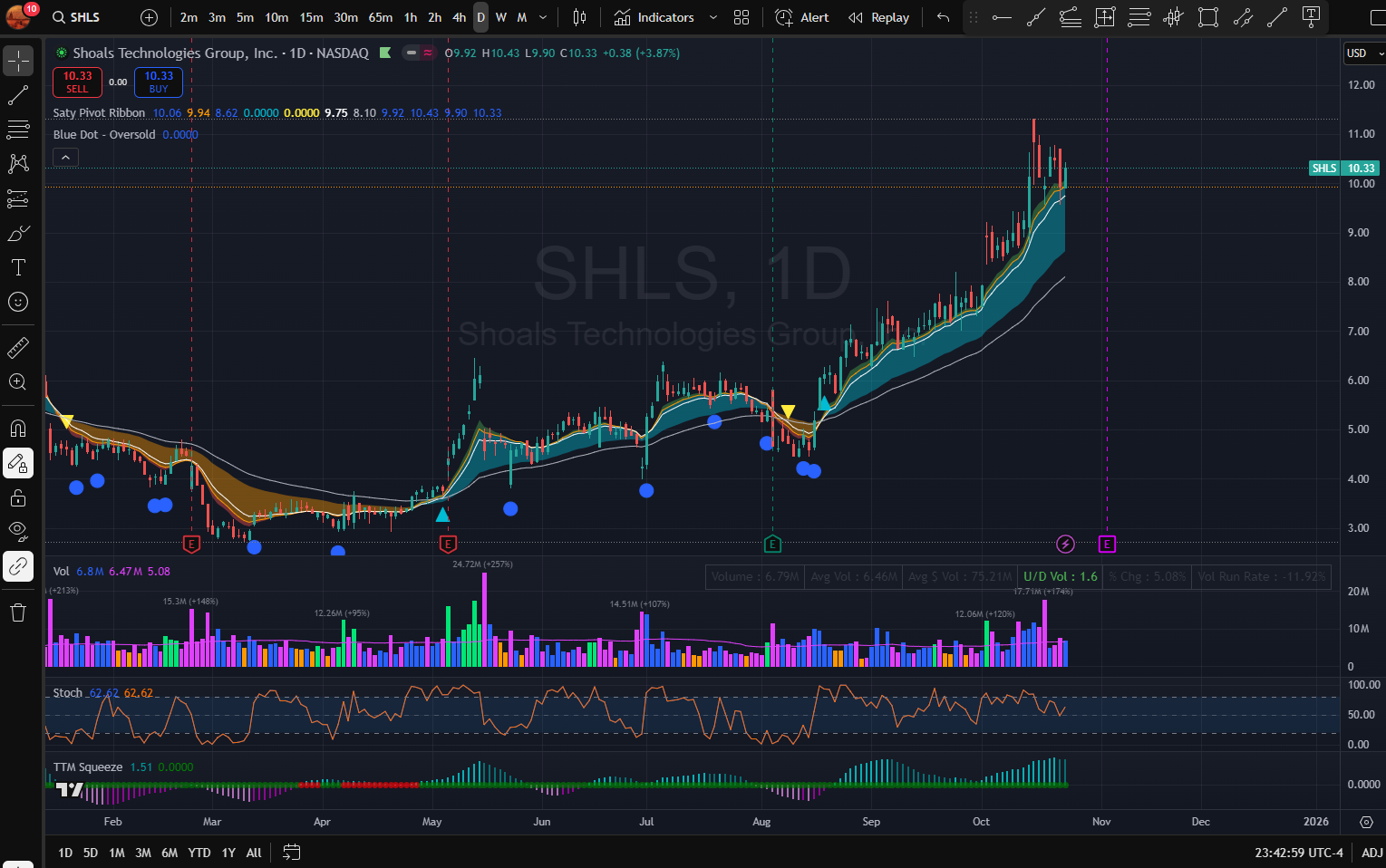Activate the zoom in tool
The width and height of the screenshot is (1386, 868).
coord(18,381)
